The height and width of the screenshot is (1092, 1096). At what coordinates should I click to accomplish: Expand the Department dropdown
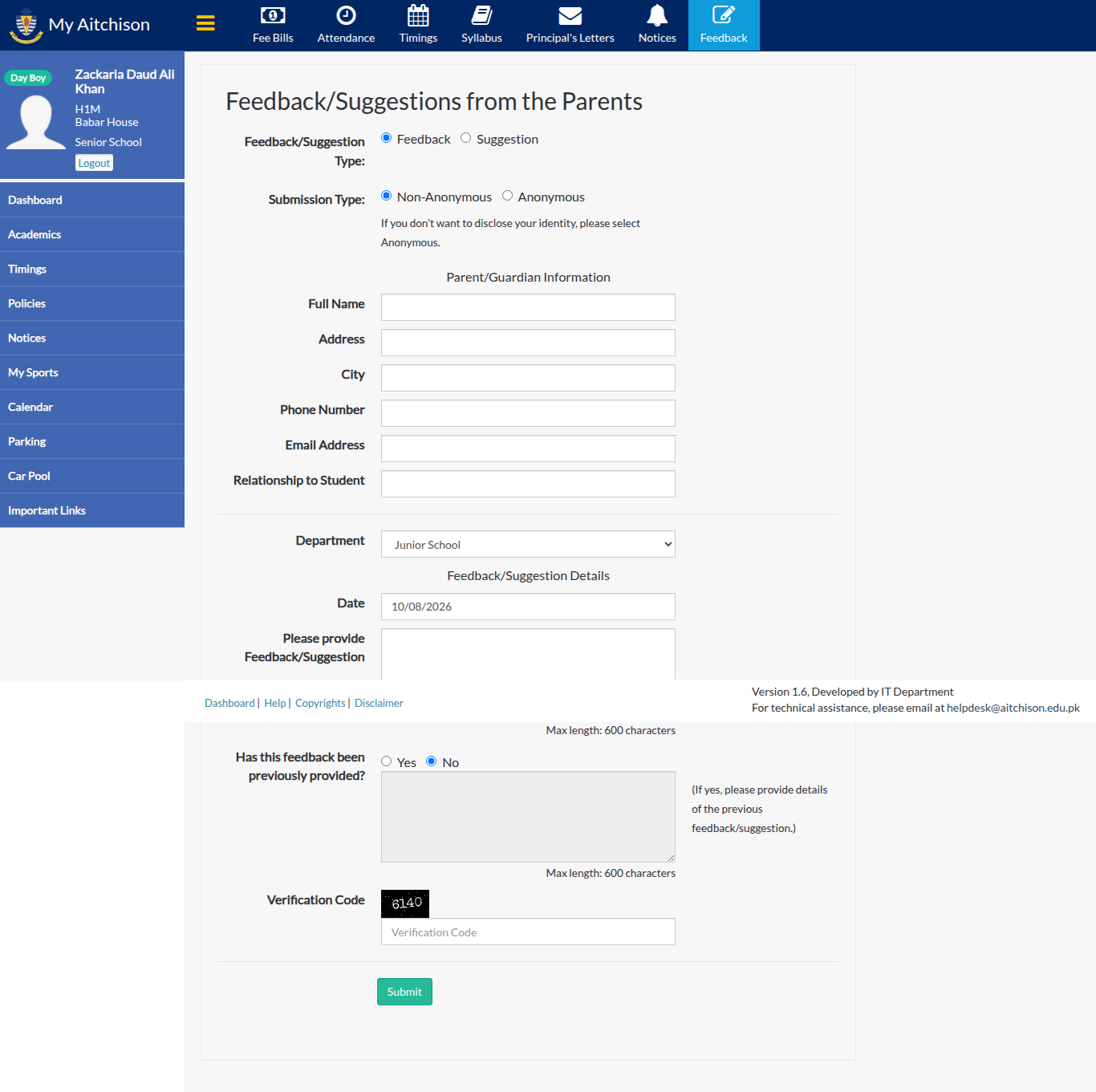pos(528,544)
